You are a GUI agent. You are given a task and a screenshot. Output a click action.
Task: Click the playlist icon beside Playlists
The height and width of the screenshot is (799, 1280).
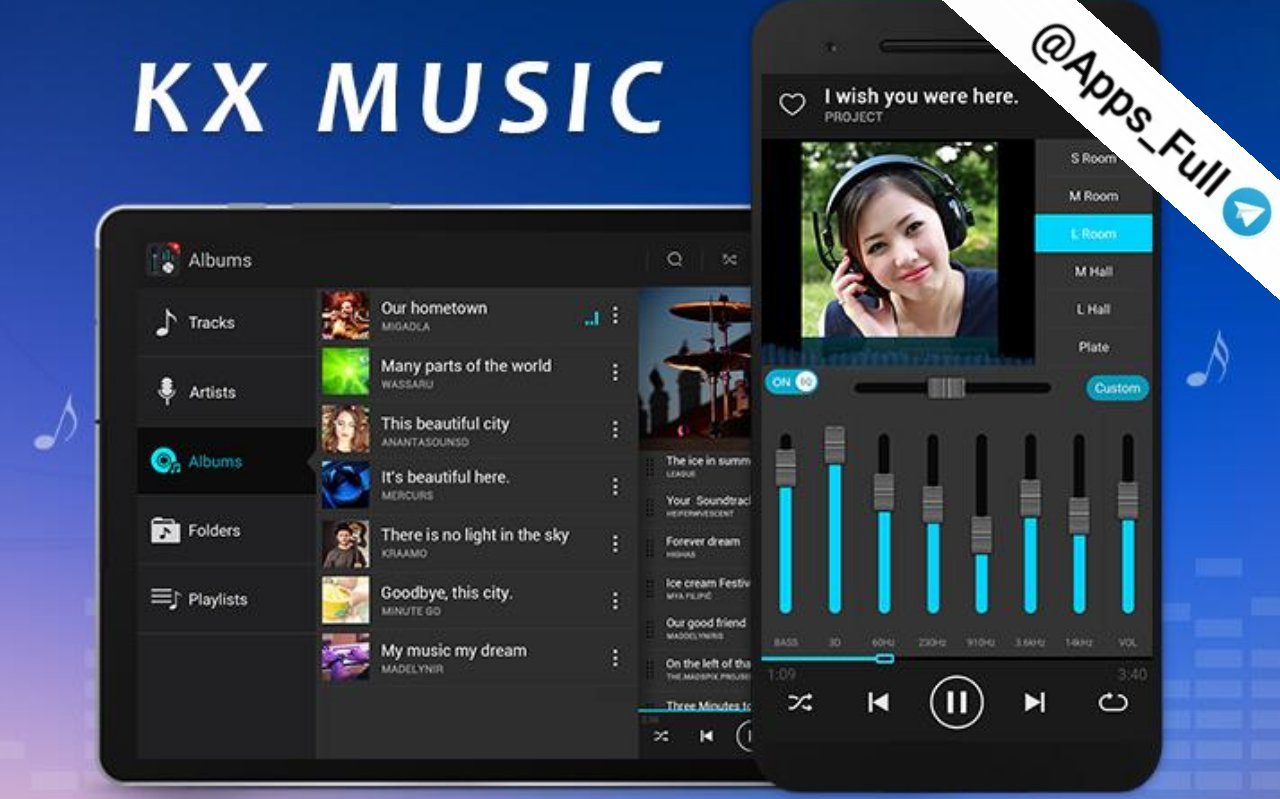click(165, 599)
